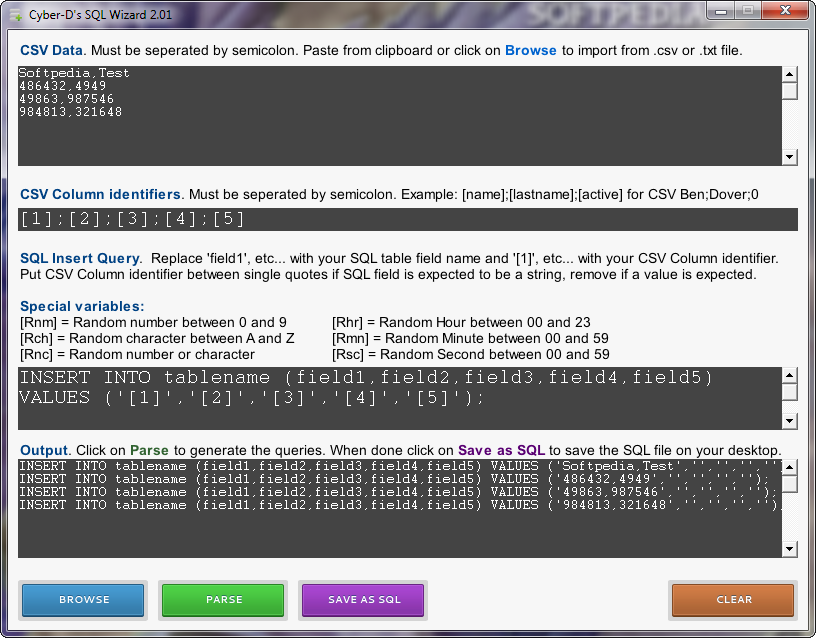The image size is (816, 638).
Task: Click the 'Output' heading label
Action: point(44,451)
